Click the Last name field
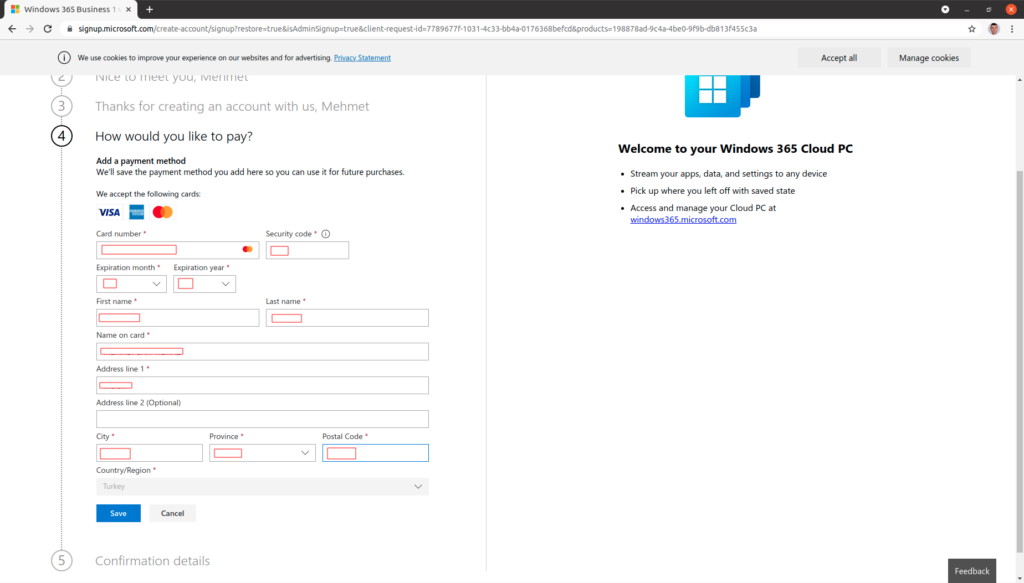 [x=347, y=318]
